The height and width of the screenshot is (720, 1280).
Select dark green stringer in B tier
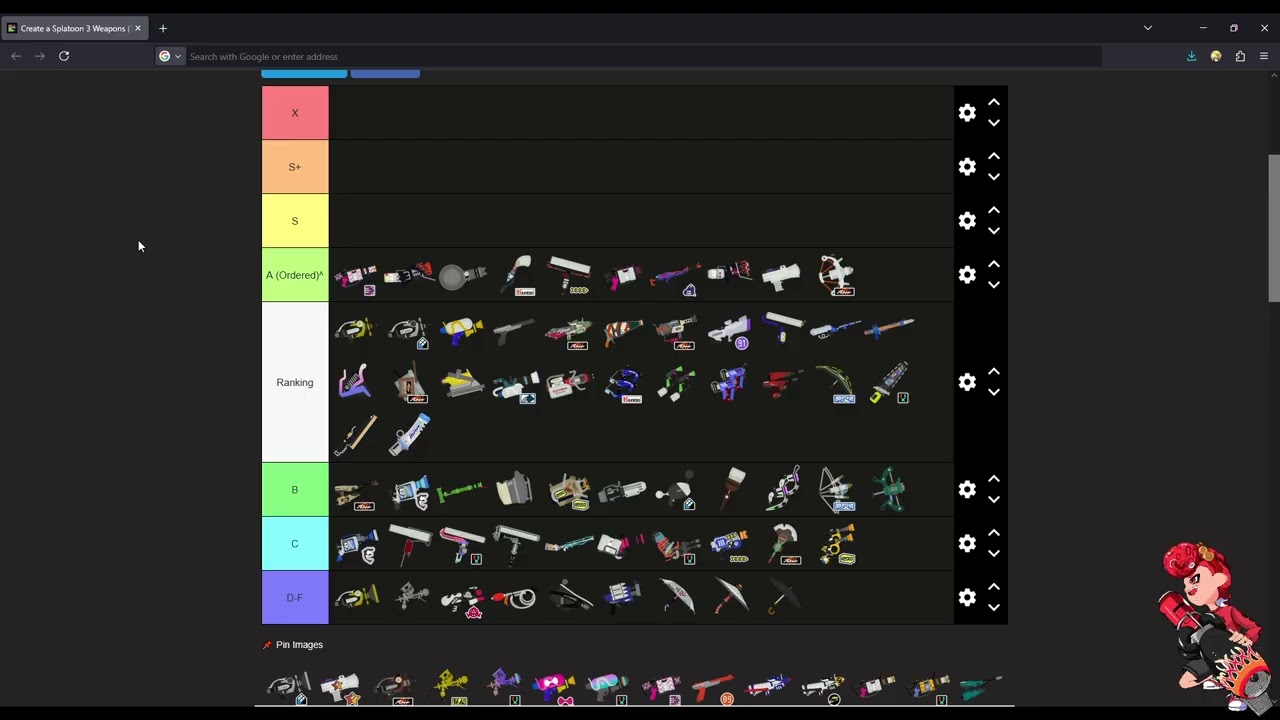[x=888, y=490]
